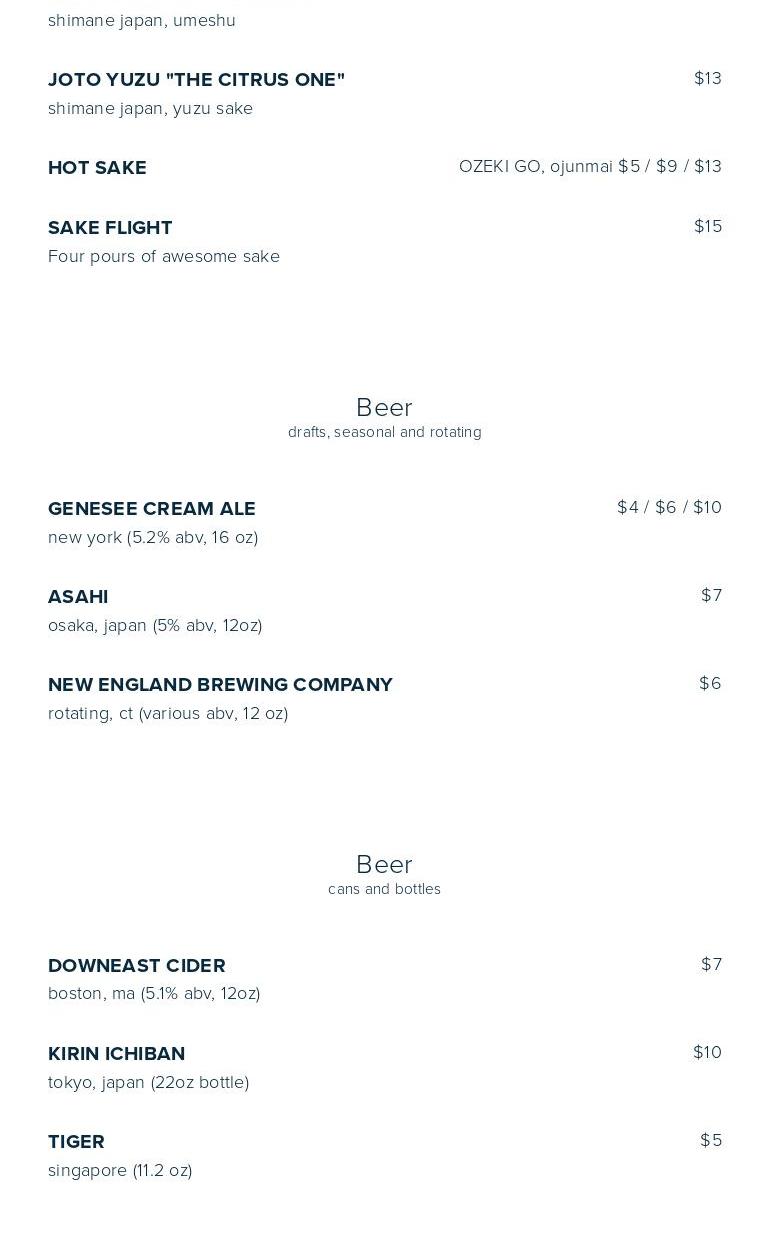Click the SAKE FLIGHT title
The height and width of the screenshot is (1245, 770).
110,228
